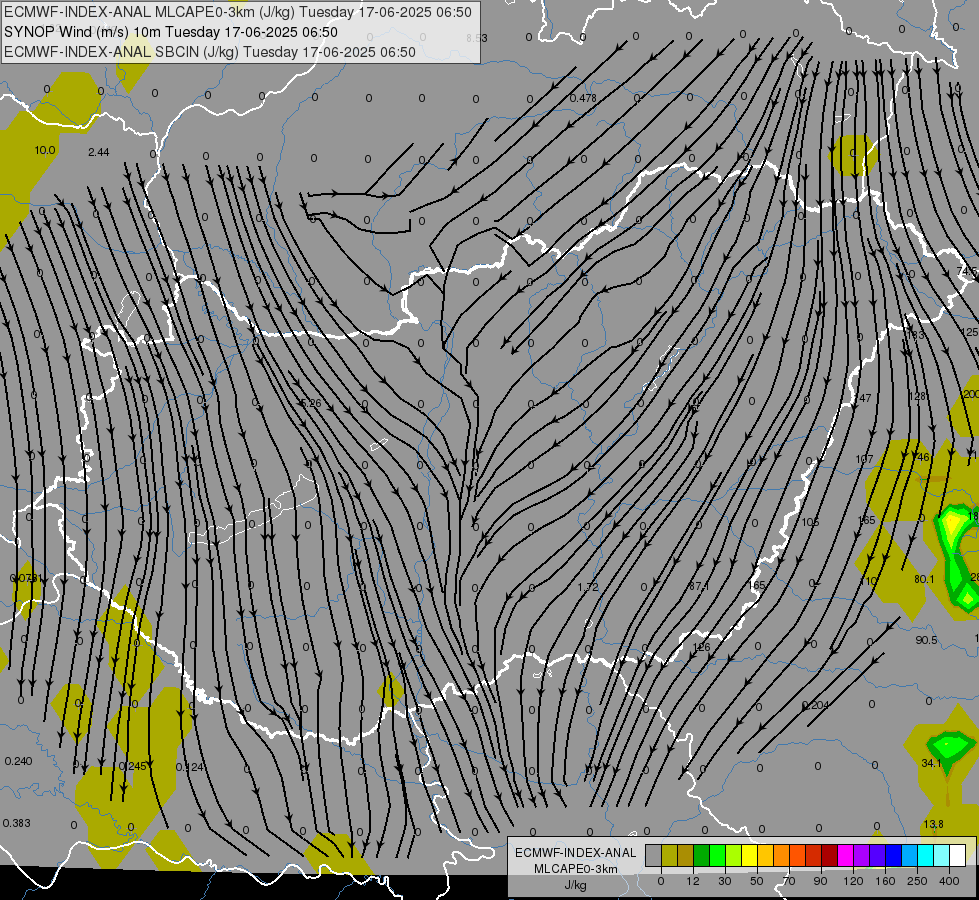Click the map value 107
Screen dimensions: 979x900
pos(864,459)
